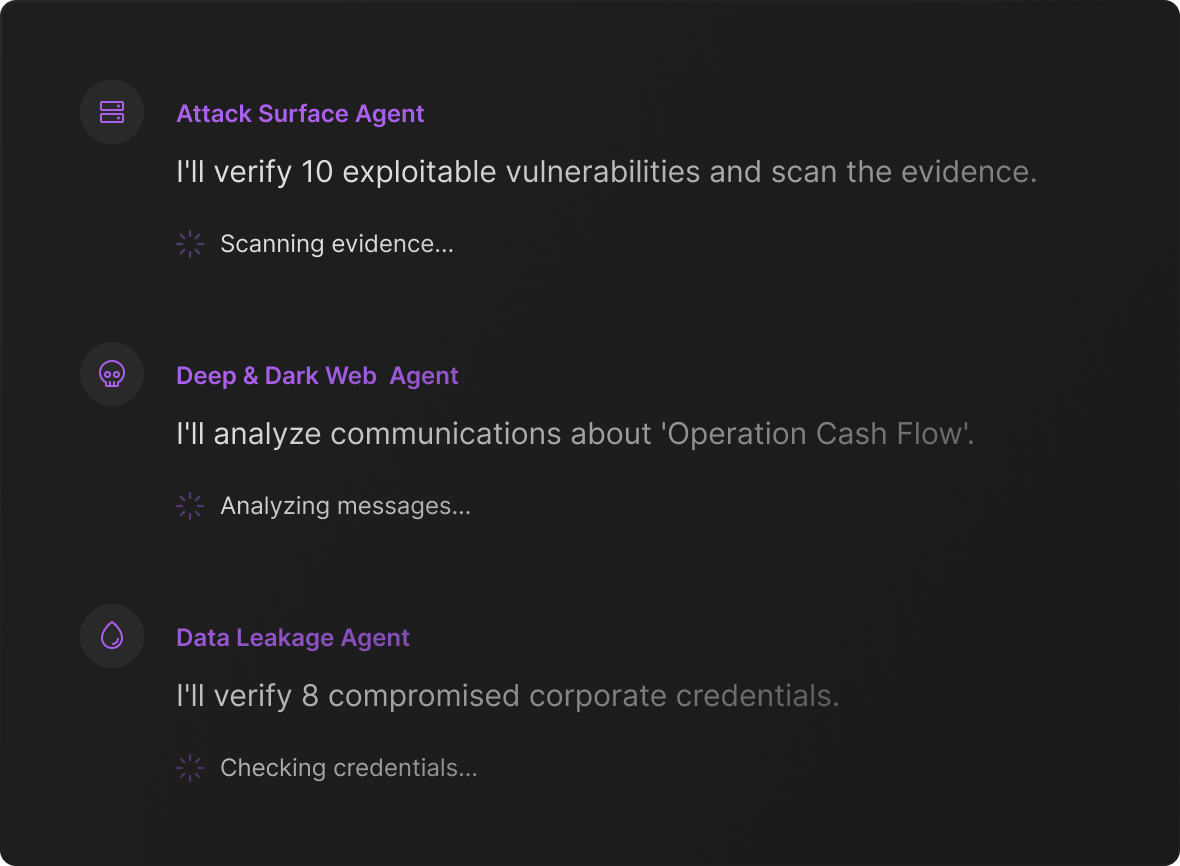Click the Deep & Dark Web skull icon
This screenshot has width=1180, height=866.
[112, 374]
